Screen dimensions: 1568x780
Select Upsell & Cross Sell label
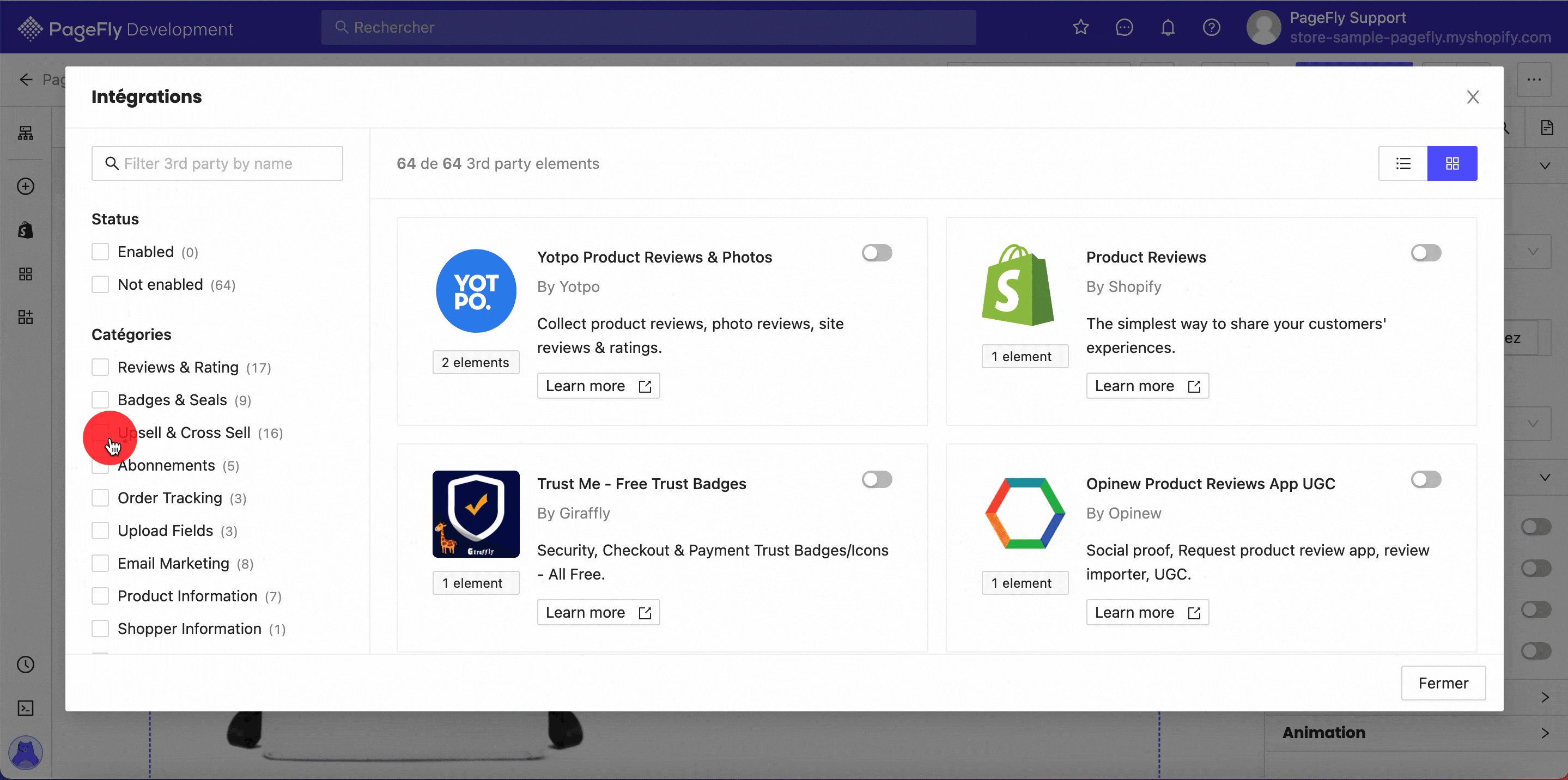click(184, 432)
